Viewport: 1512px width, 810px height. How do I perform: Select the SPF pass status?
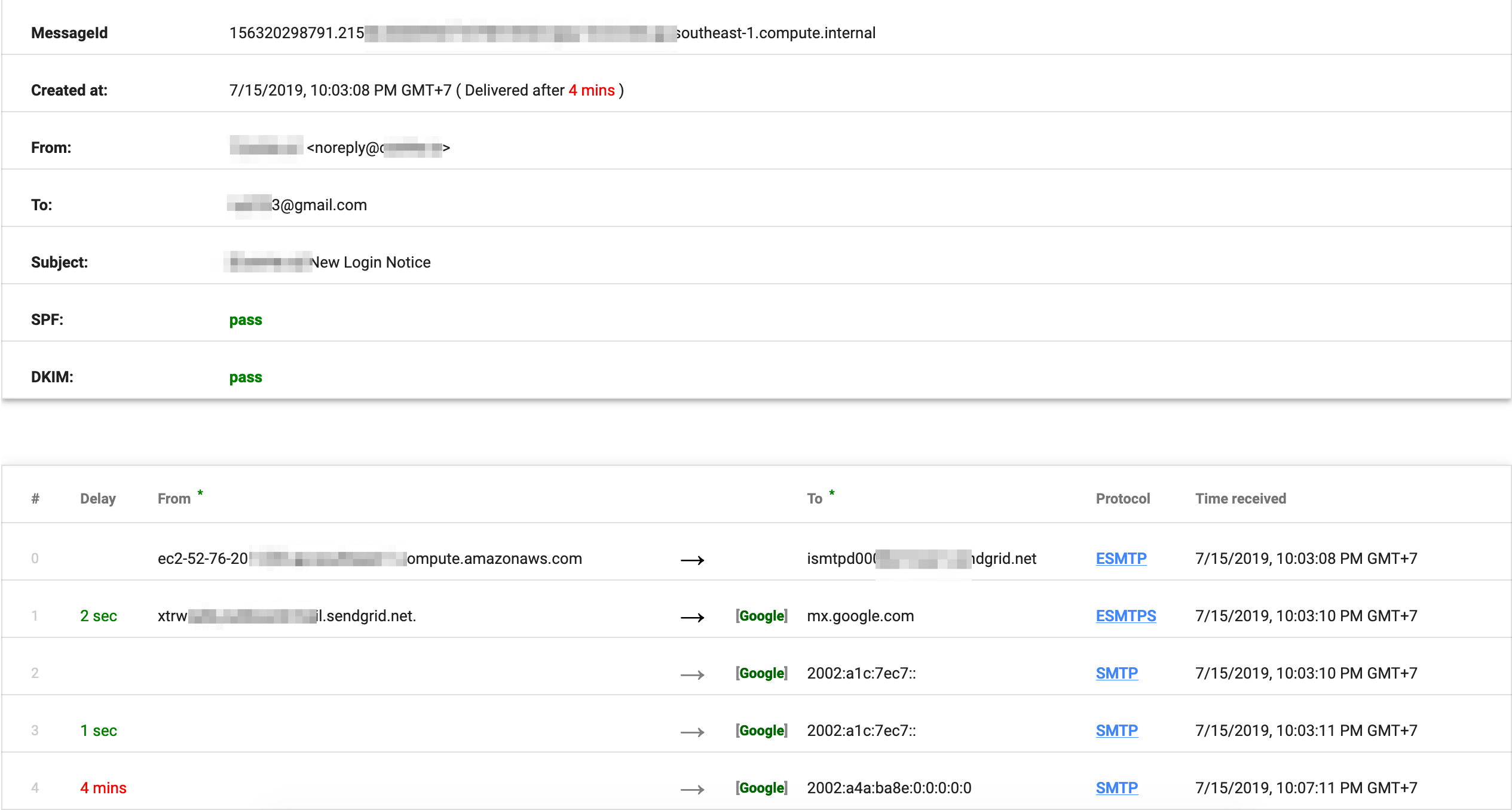[x=245, y=320]
